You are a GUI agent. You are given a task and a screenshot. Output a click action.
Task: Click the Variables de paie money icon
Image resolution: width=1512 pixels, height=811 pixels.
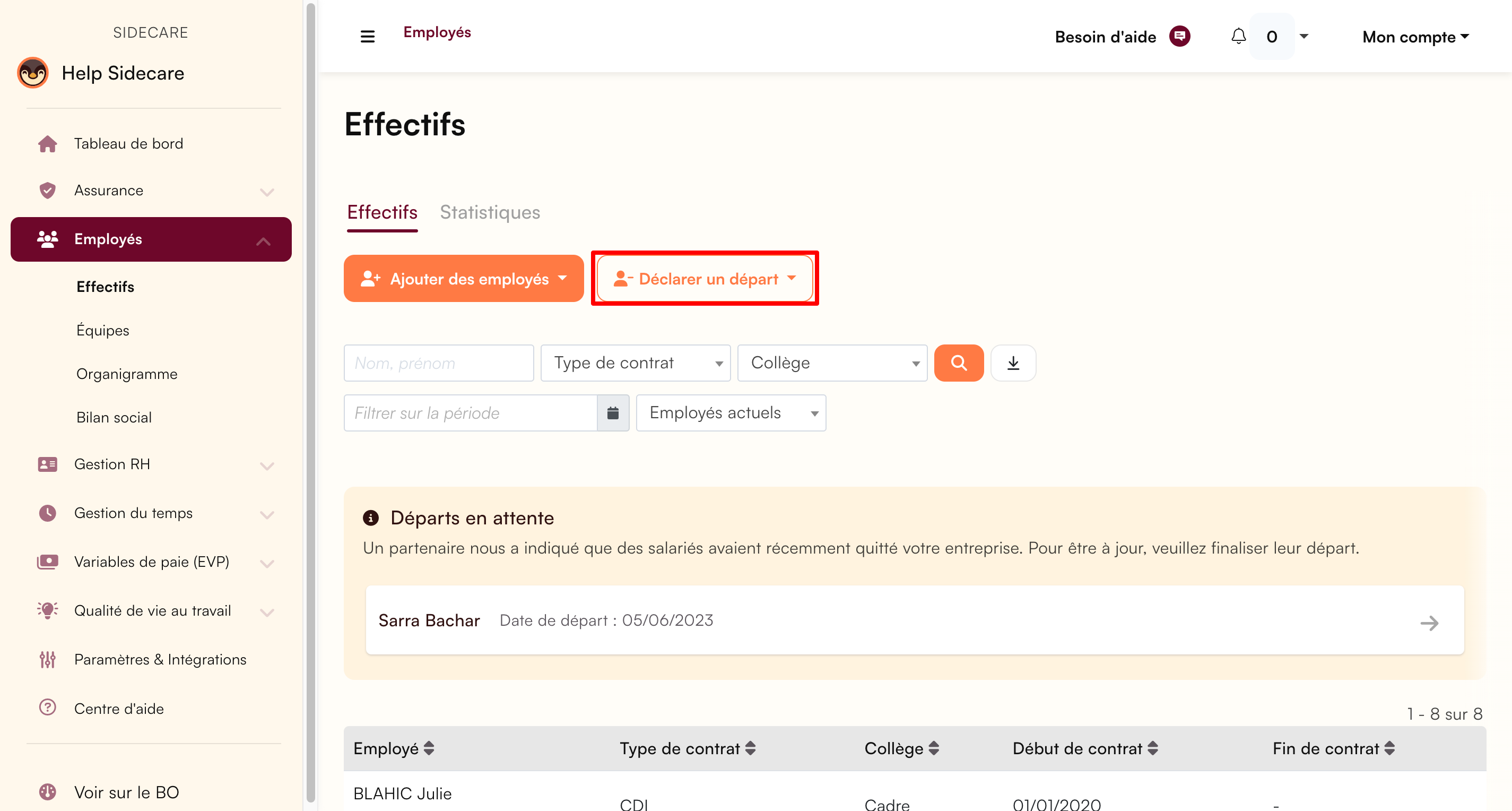point(48,562)
